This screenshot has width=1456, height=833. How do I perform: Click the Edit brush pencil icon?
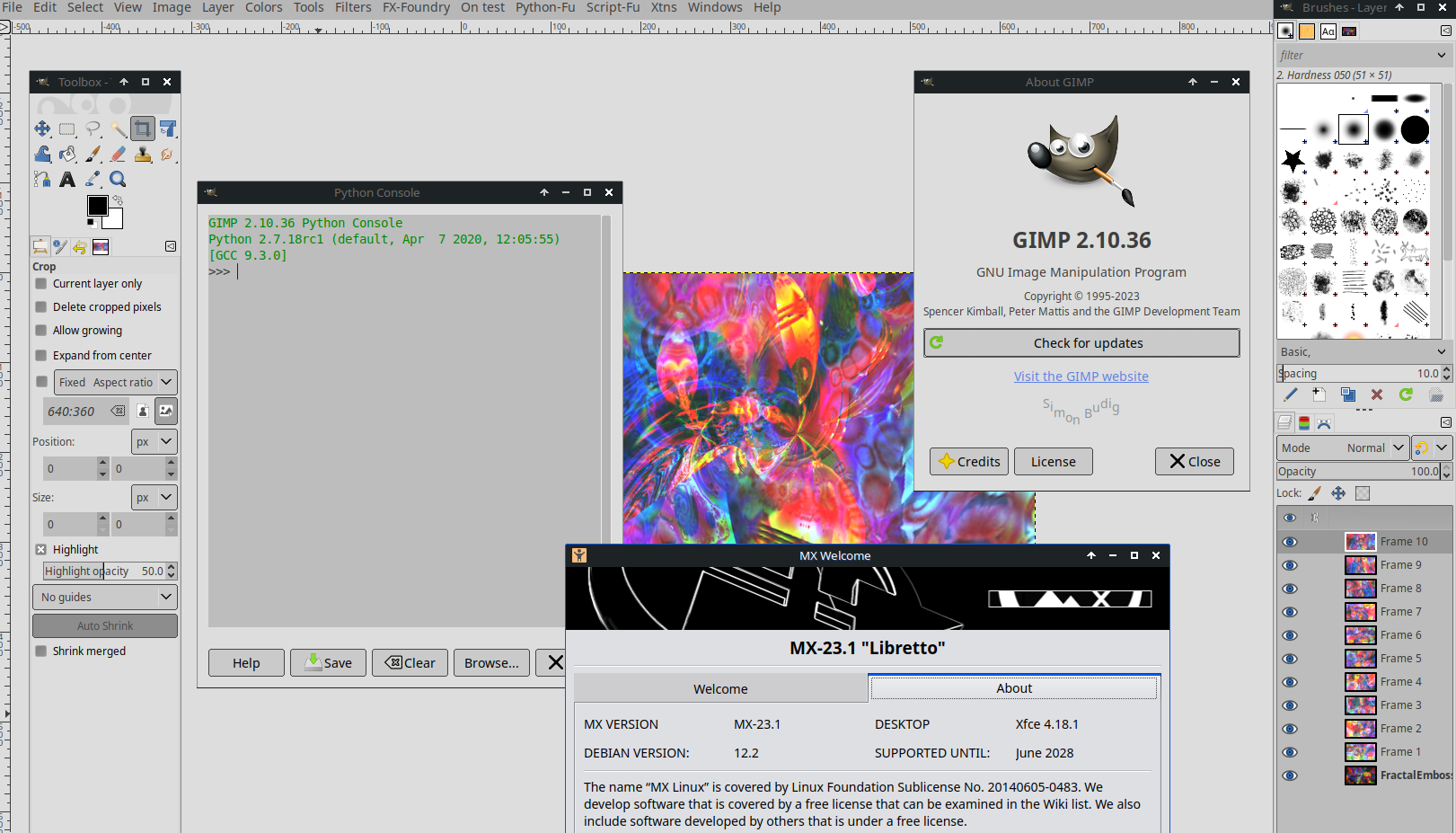1291,394
